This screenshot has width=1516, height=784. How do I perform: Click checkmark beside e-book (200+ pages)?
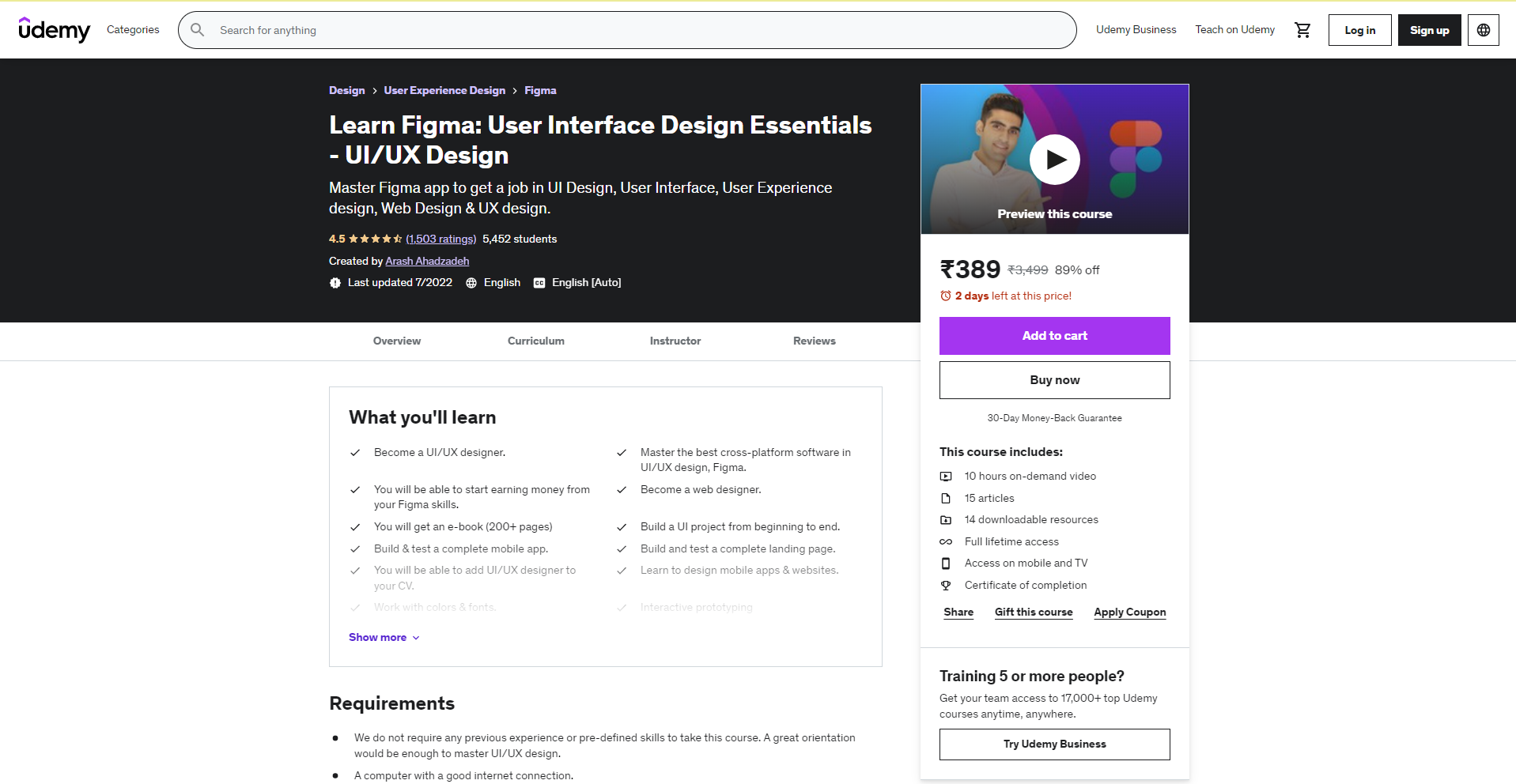tap(355, 527)
